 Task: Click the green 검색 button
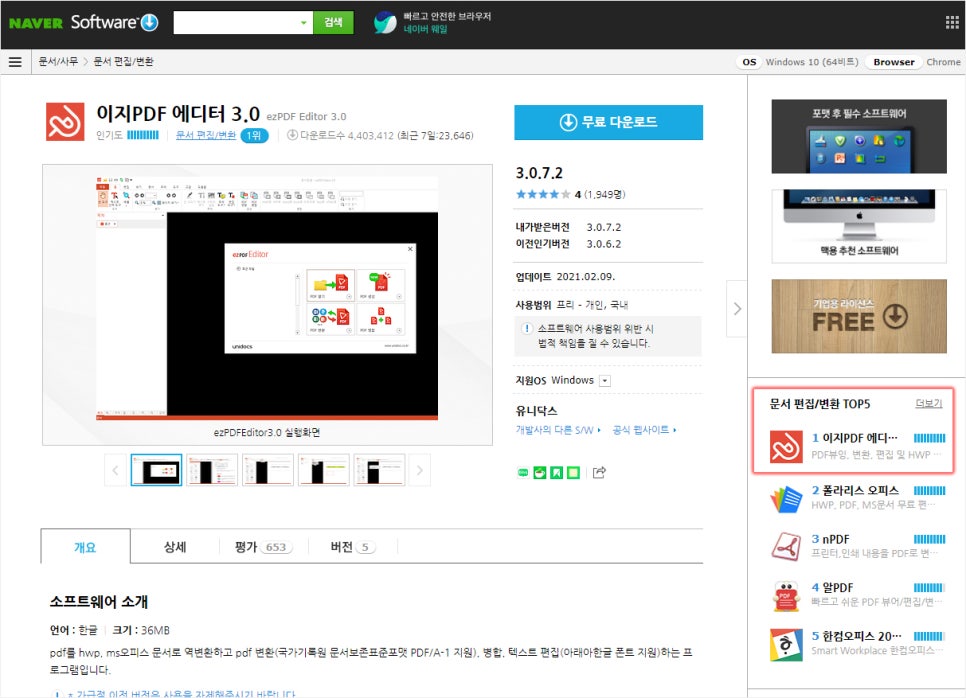point(333,23)
